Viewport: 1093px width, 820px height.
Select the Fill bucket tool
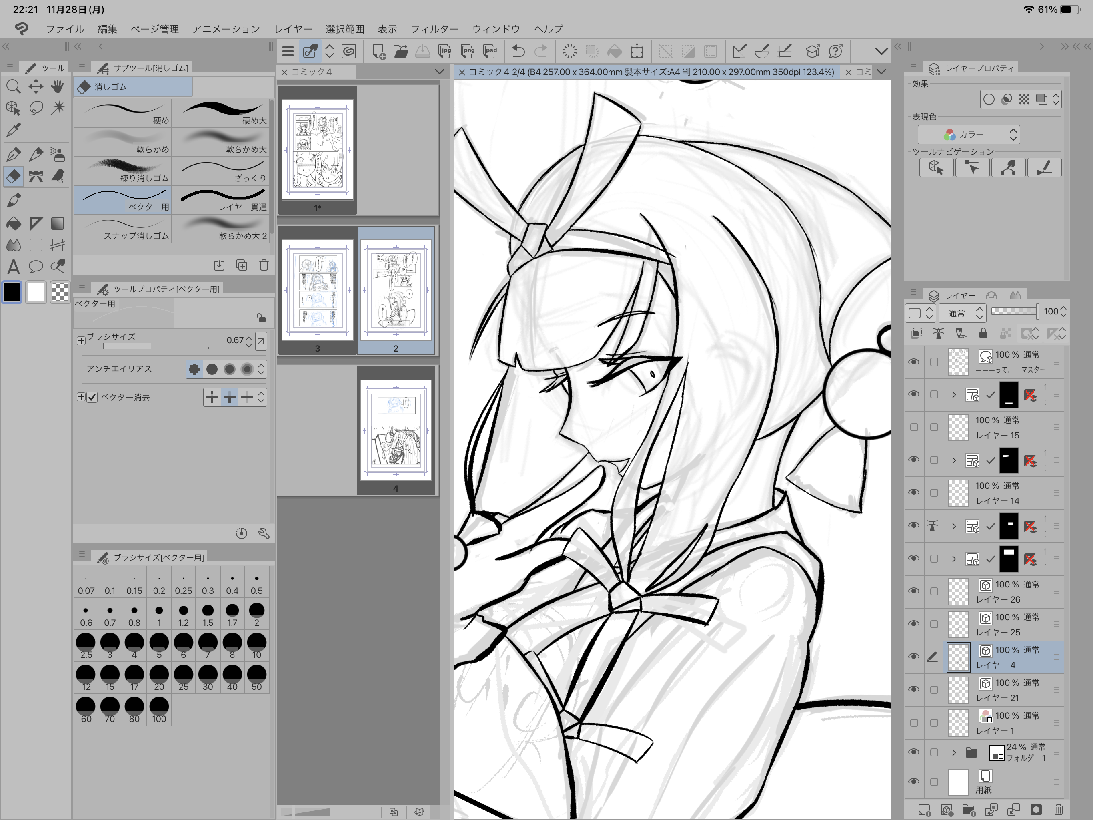click(13, 222)
